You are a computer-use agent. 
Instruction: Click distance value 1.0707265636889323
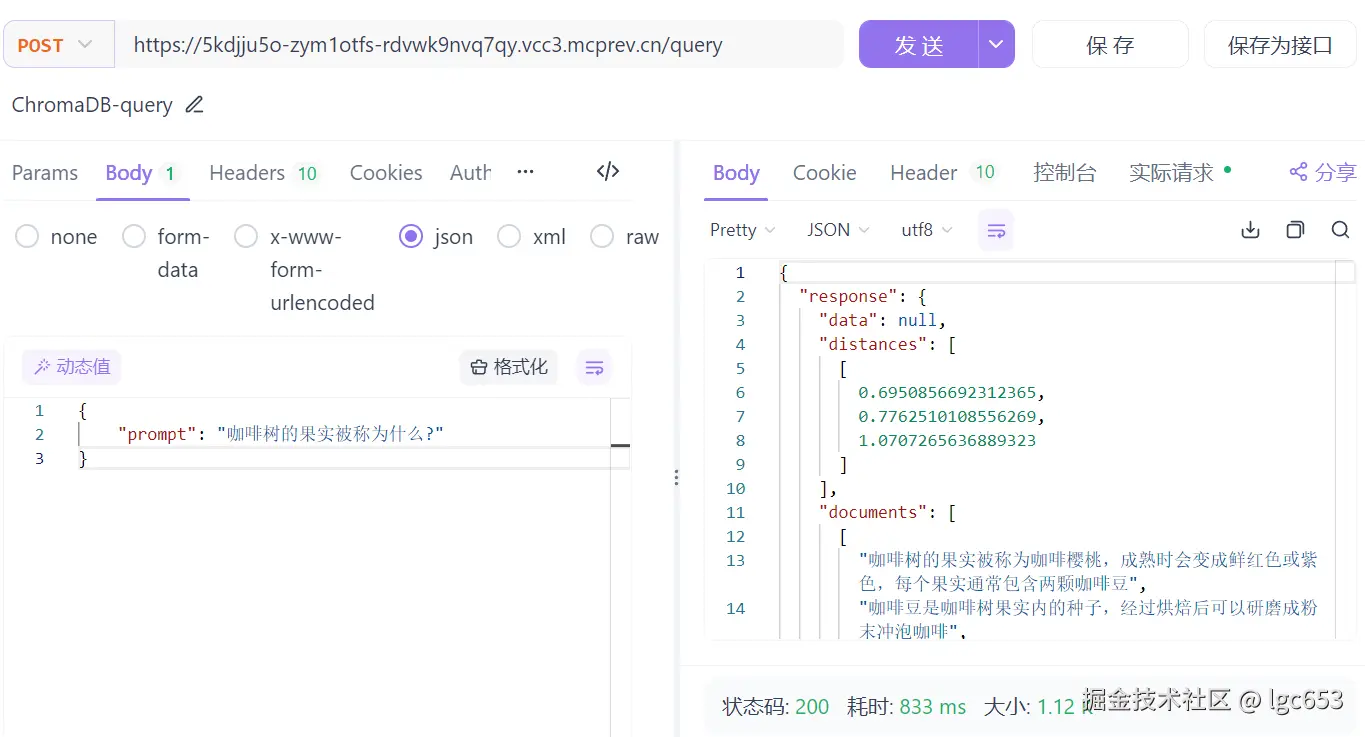click(947, 440)
